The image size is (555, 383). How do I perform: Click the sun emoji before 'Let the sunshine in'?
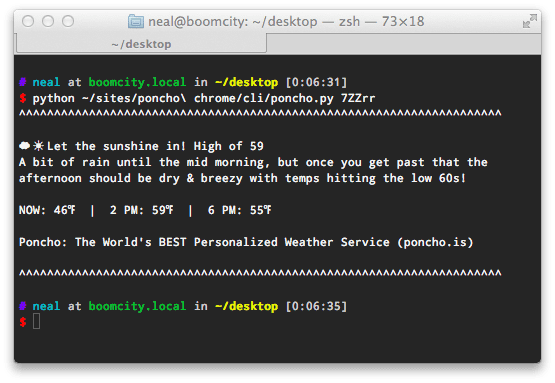point(38,146)
